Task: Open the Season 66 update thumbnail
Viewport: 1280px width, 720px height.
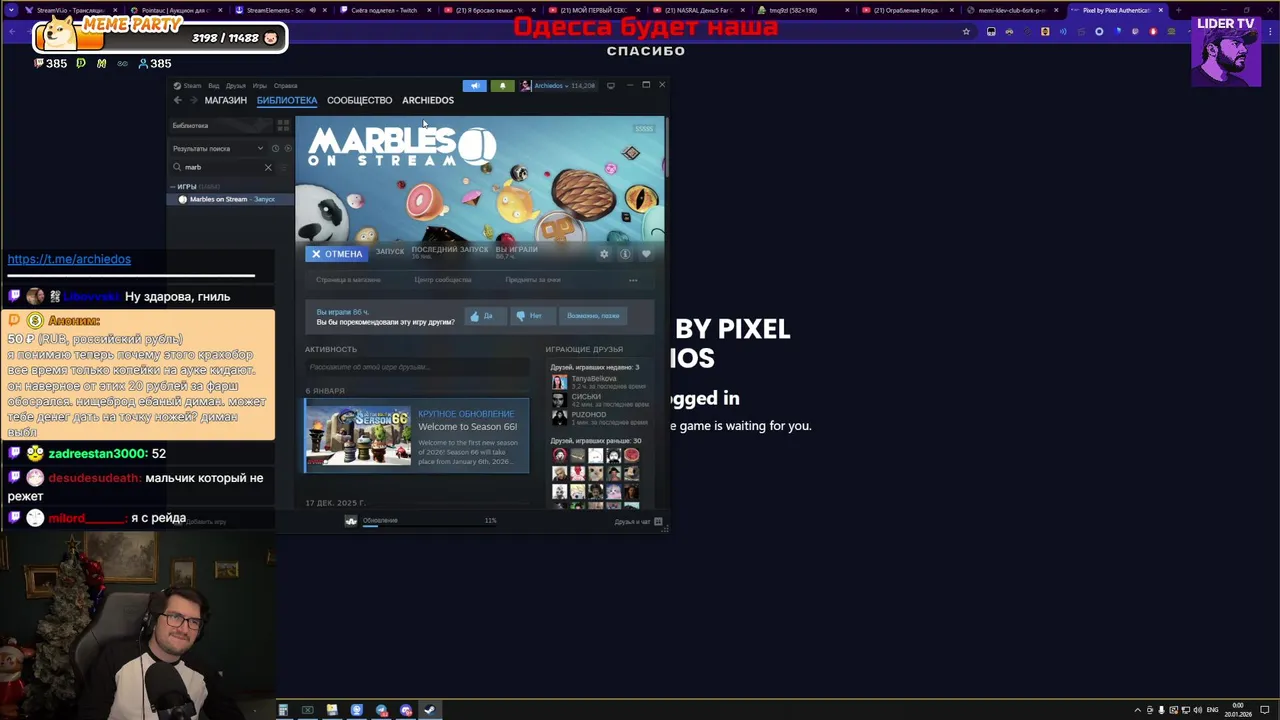Action: [x=358, y=434]
